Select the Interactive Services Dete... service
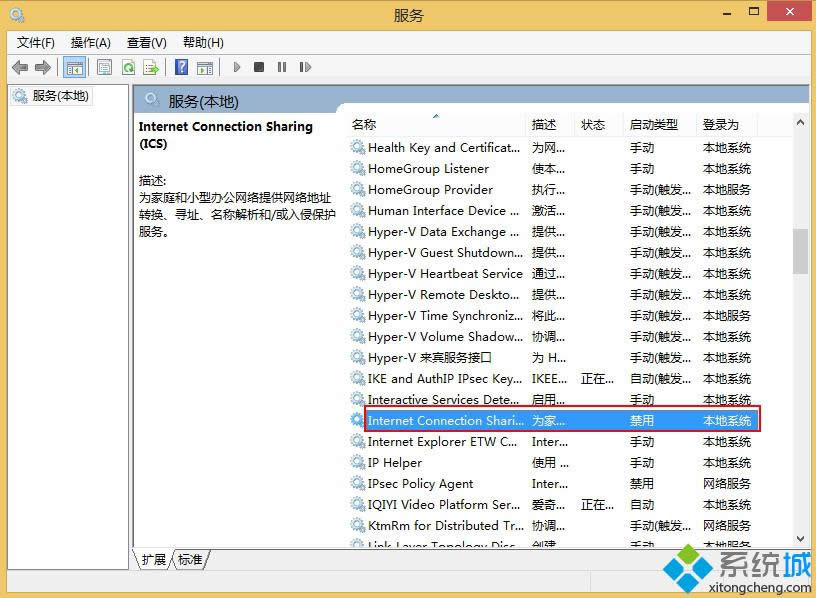Screen dimensions: 816x598 pos(552,400)
